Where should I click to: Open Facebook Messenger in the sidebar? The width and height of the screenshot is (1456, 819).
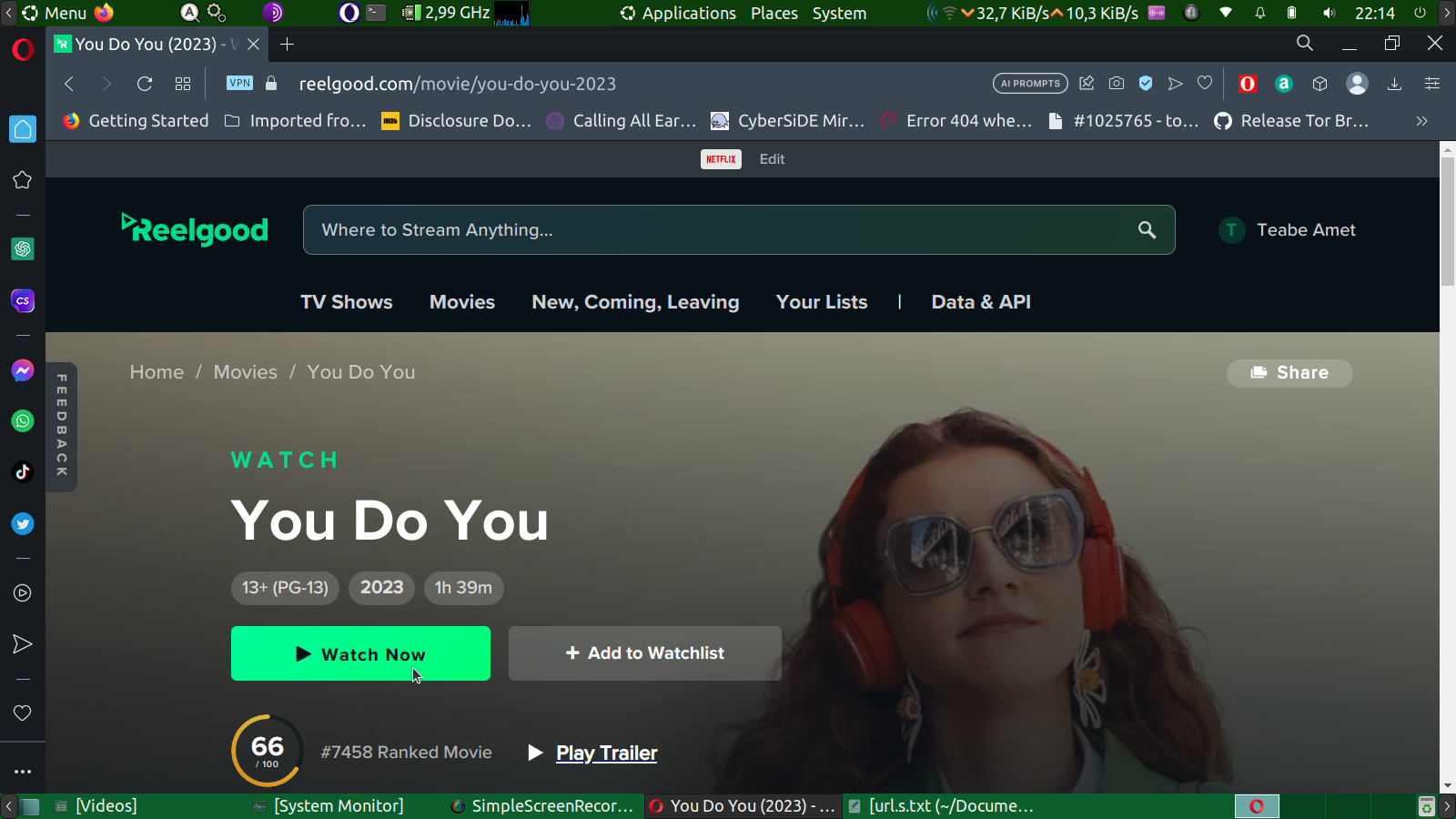[x=23, y=370]
